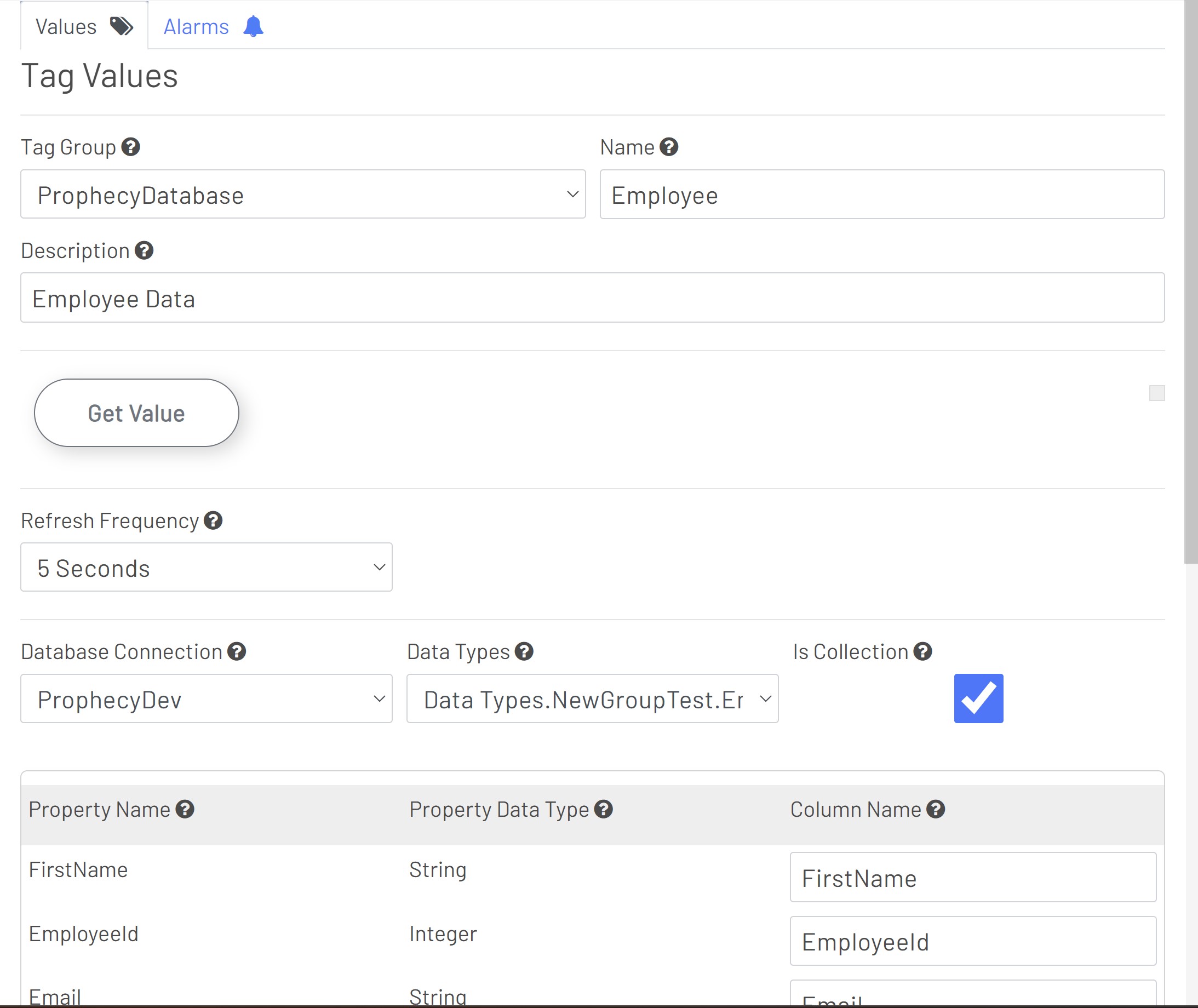Uncheck the Is Collection checkbox
This screenshot has width=1198, height=1008.
978,698
